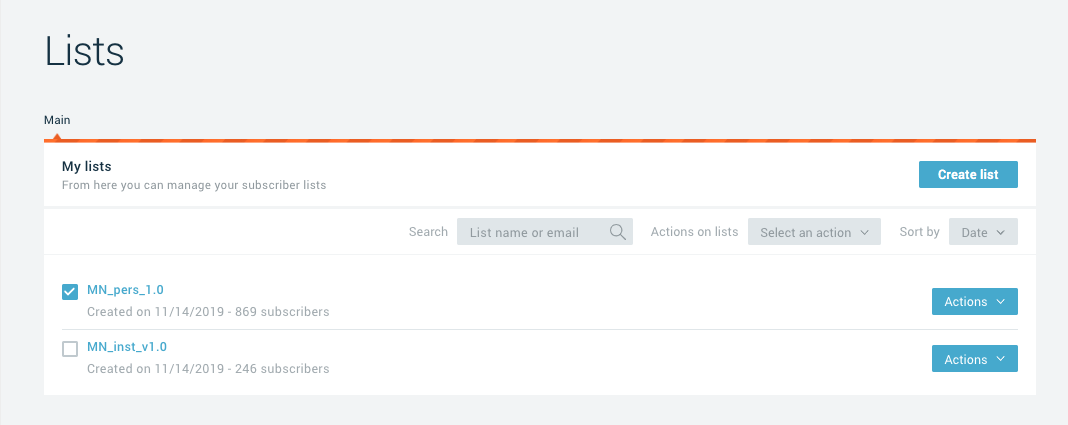1068x425 pixels.
Task: Expand the Sort by Date dropdown
Action: (x=983, y=232)
